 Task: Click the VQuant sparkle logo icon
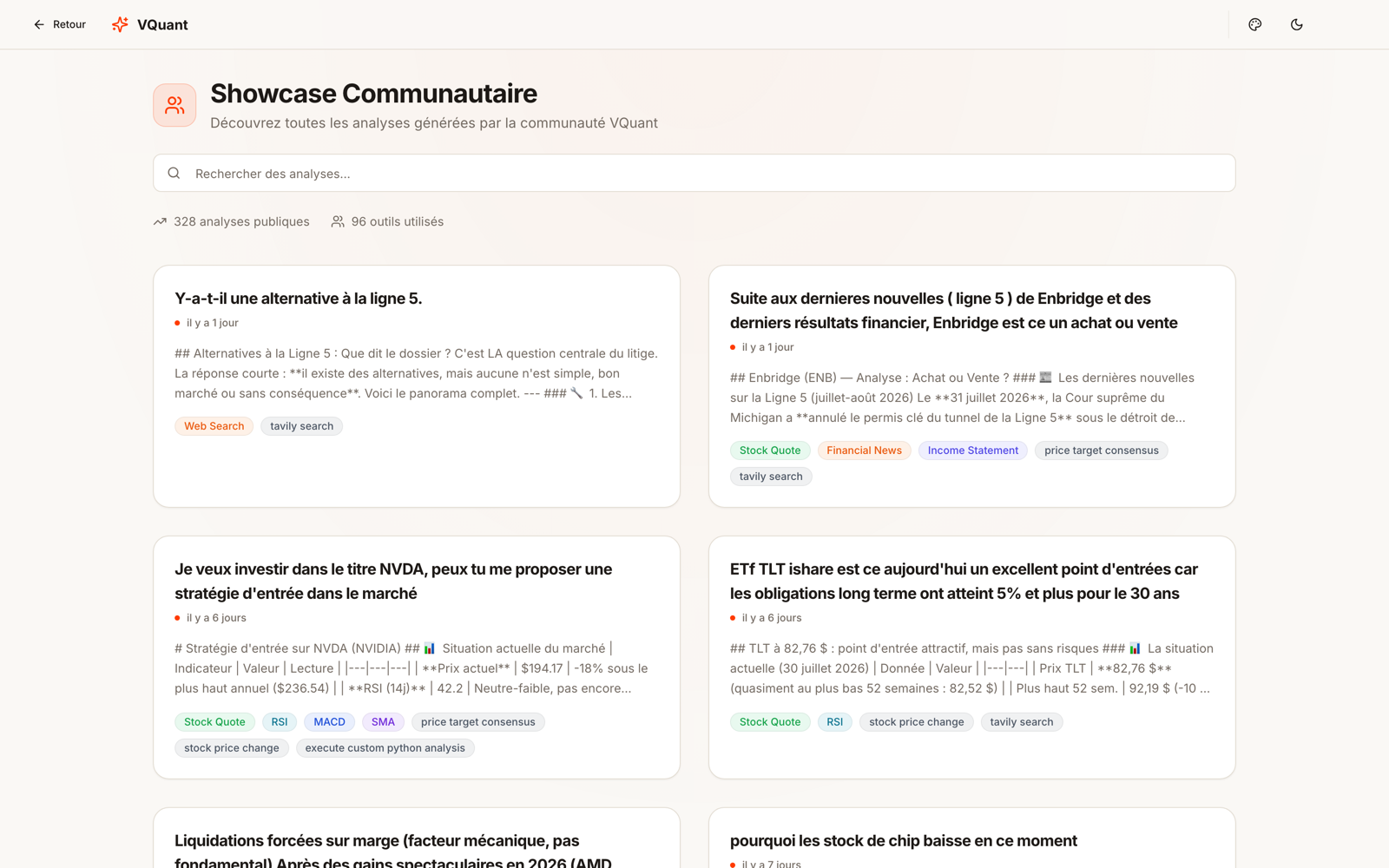pos(120,24)
